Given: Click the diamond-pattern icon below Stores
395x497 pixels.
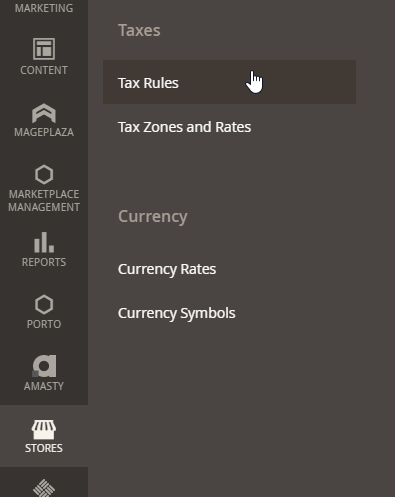Looking at the screenshot, I should 44,488.
